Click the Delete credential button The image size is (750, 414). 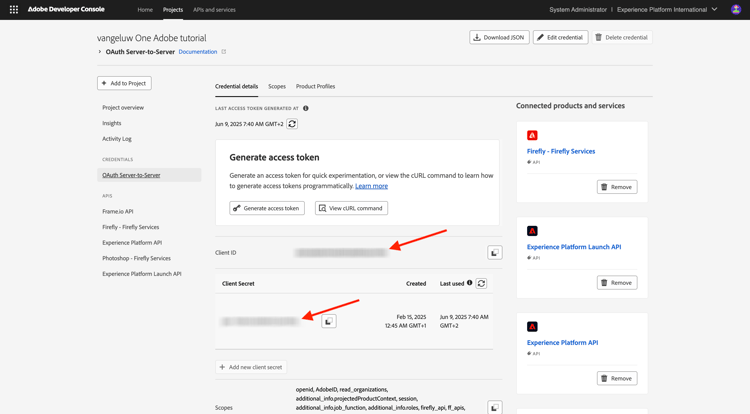621,37
